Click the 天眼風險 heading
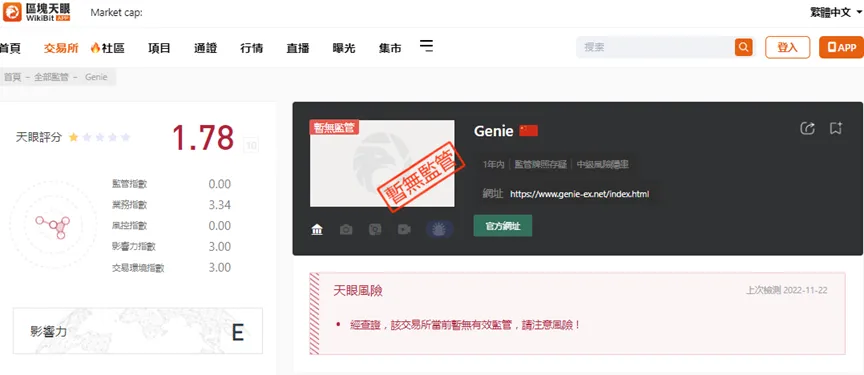The height and width of the screenshot is (375, 864). click(358, 291)
